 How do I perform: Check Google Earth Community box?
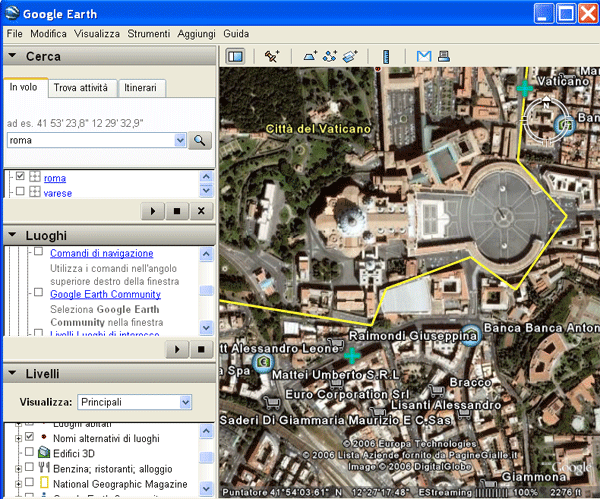tap(38, 292)
